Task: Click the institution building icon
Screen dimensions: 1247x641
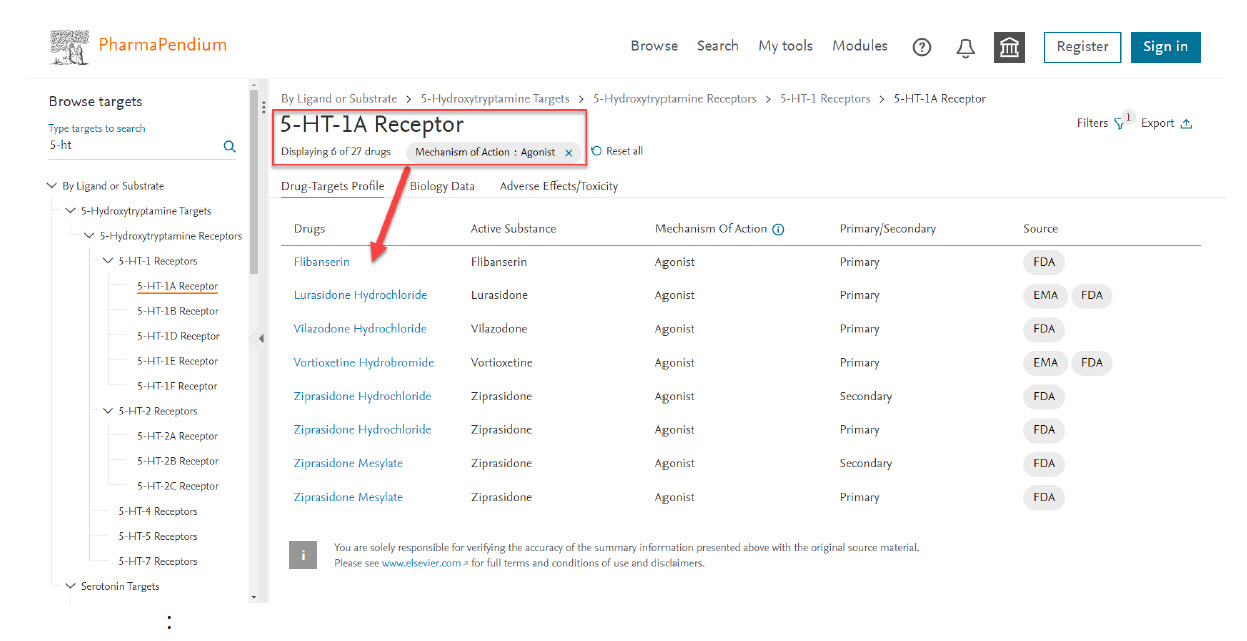Action: pos(1009,47)
